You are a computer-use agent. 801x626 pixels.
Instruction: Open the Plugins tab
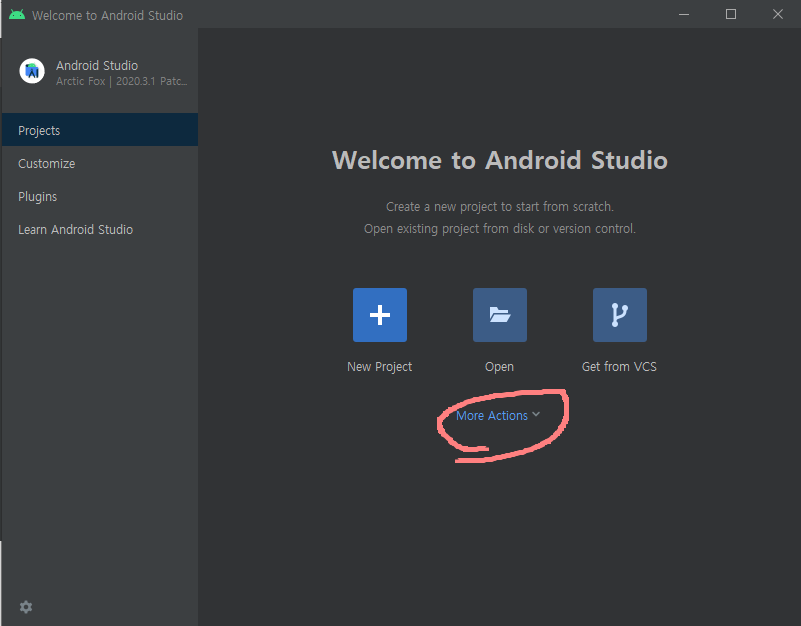100,196
